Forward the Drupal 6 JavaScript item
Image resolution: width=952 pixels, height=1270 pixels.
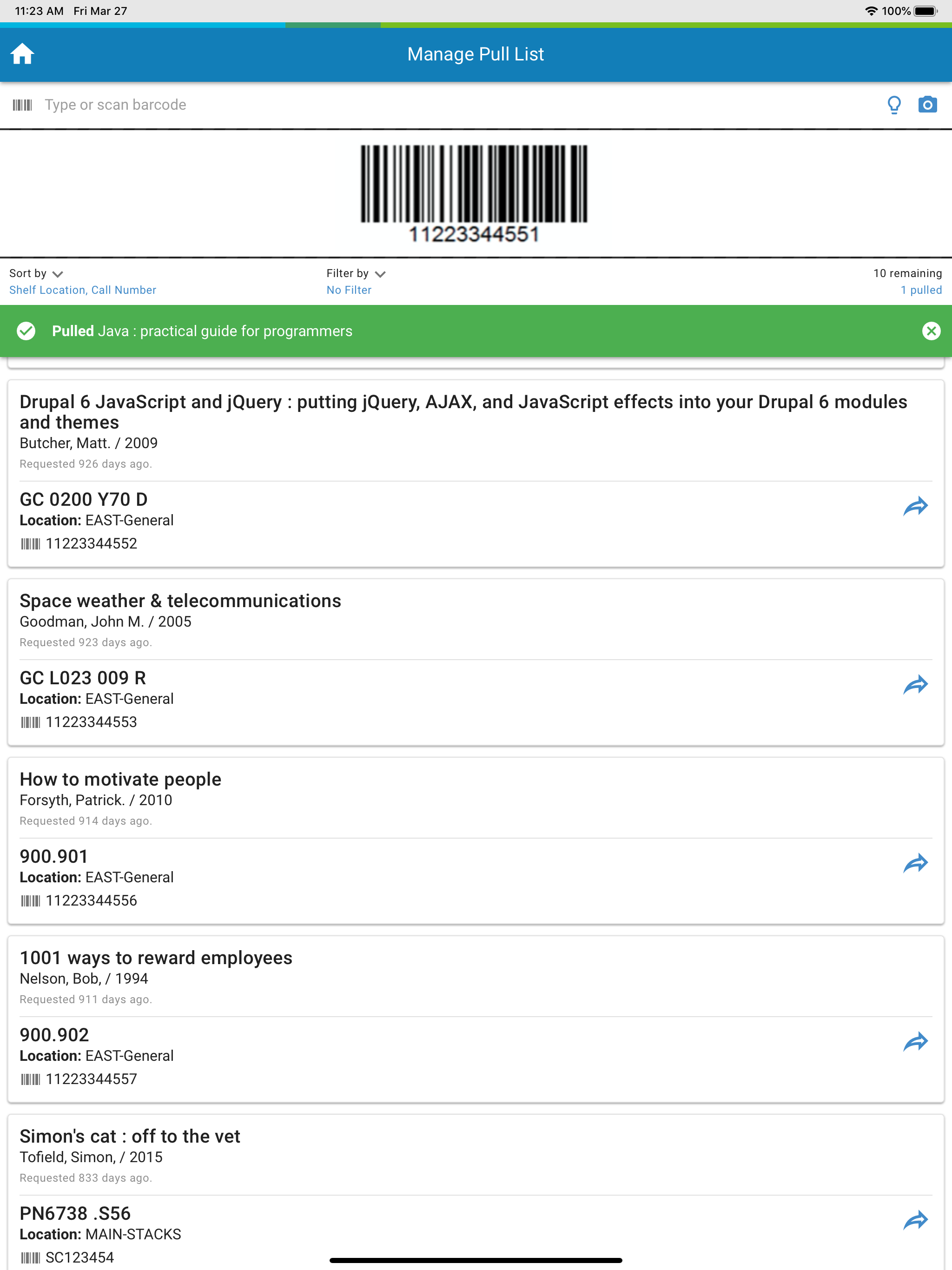(915, 506)
